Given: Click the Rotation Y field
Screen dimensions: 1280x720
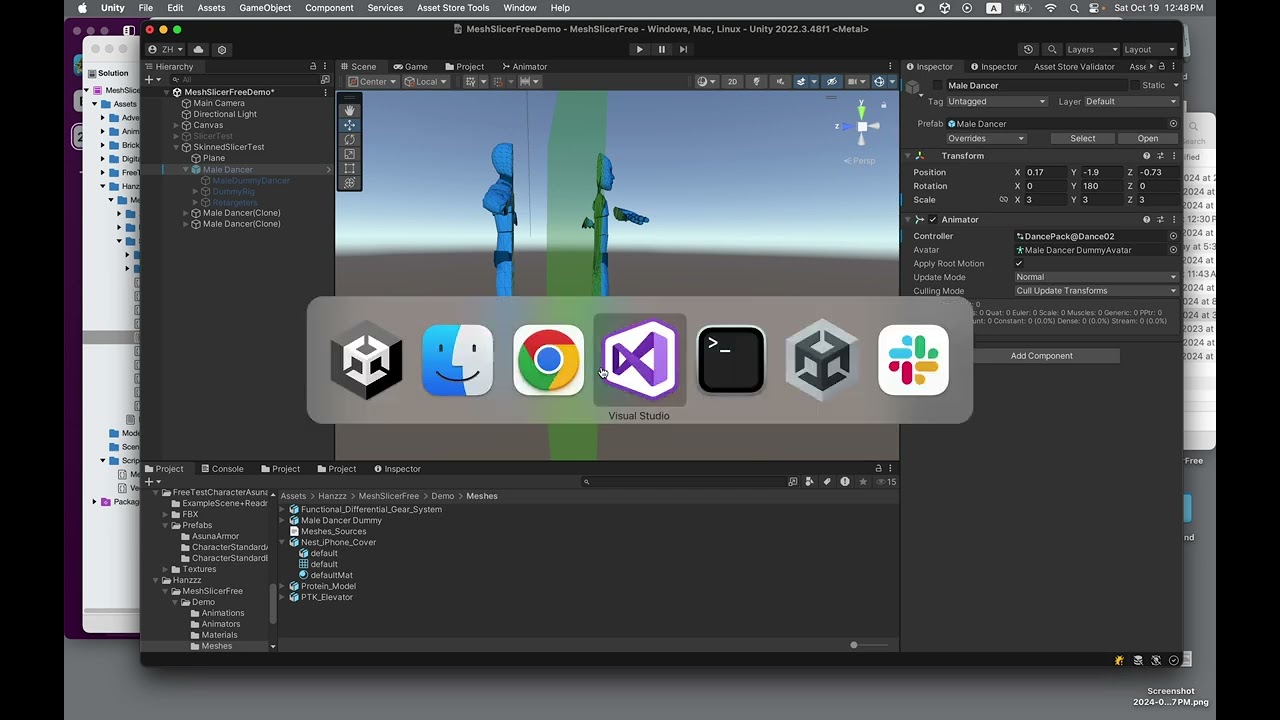Looking at the screenshot, I should (x=1100, y=186).
